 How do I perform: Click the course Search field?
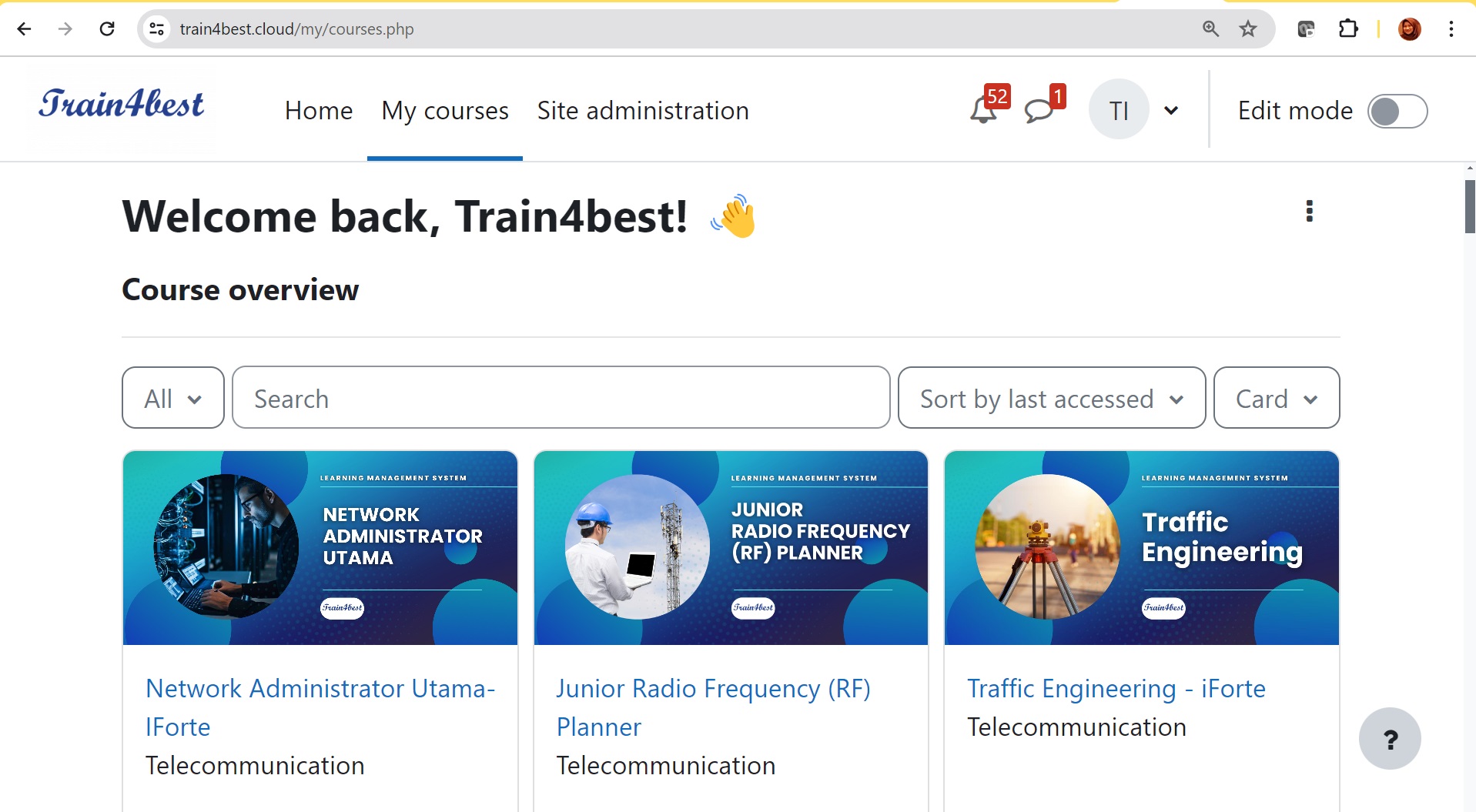[561, 398]
